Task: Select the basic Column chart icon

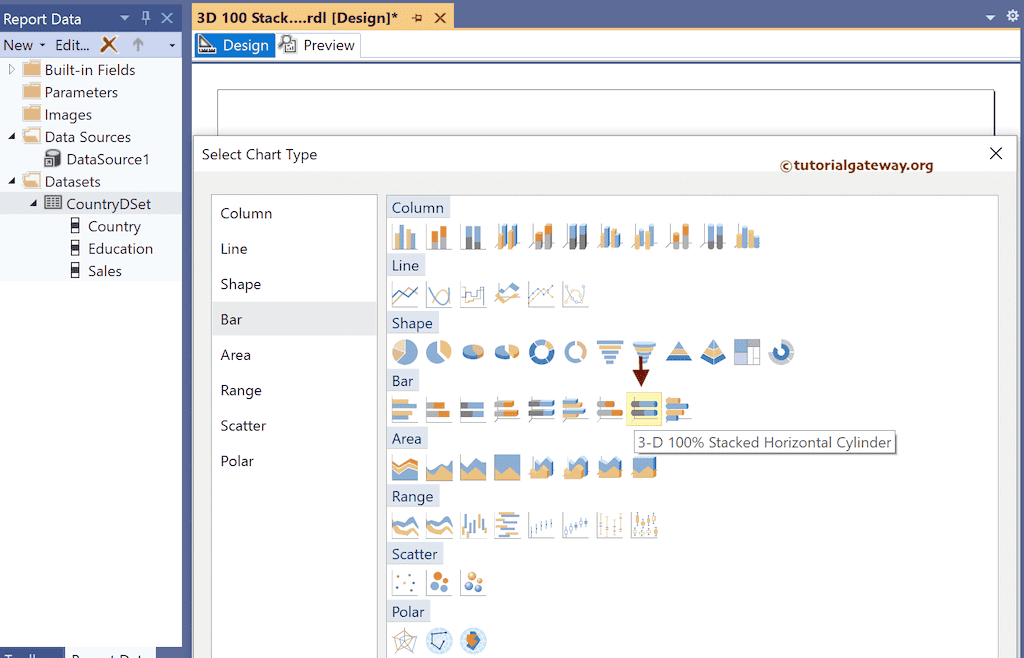Action: point(405,236)
